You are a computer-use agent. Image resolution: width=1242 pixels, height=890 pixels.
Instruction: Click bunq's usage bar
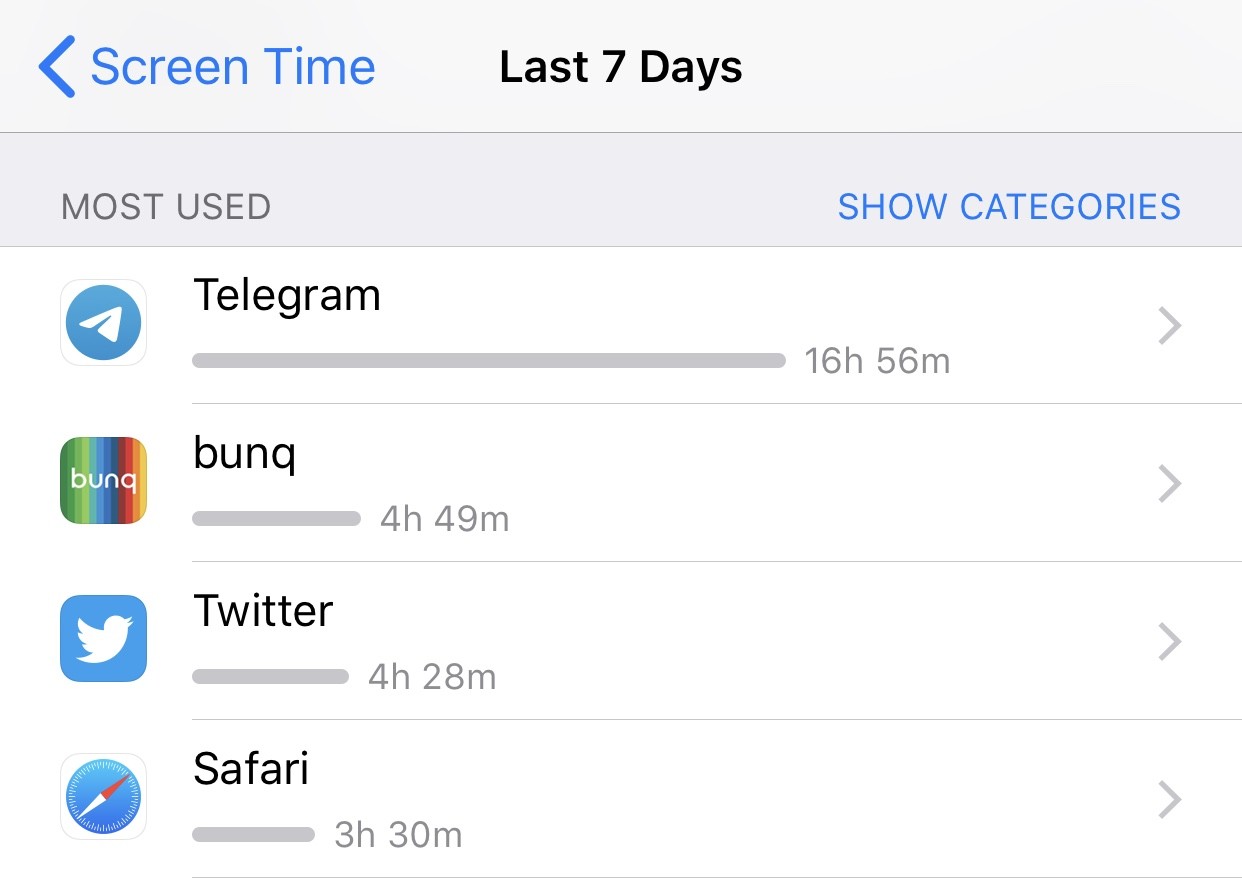coord(276,518)
